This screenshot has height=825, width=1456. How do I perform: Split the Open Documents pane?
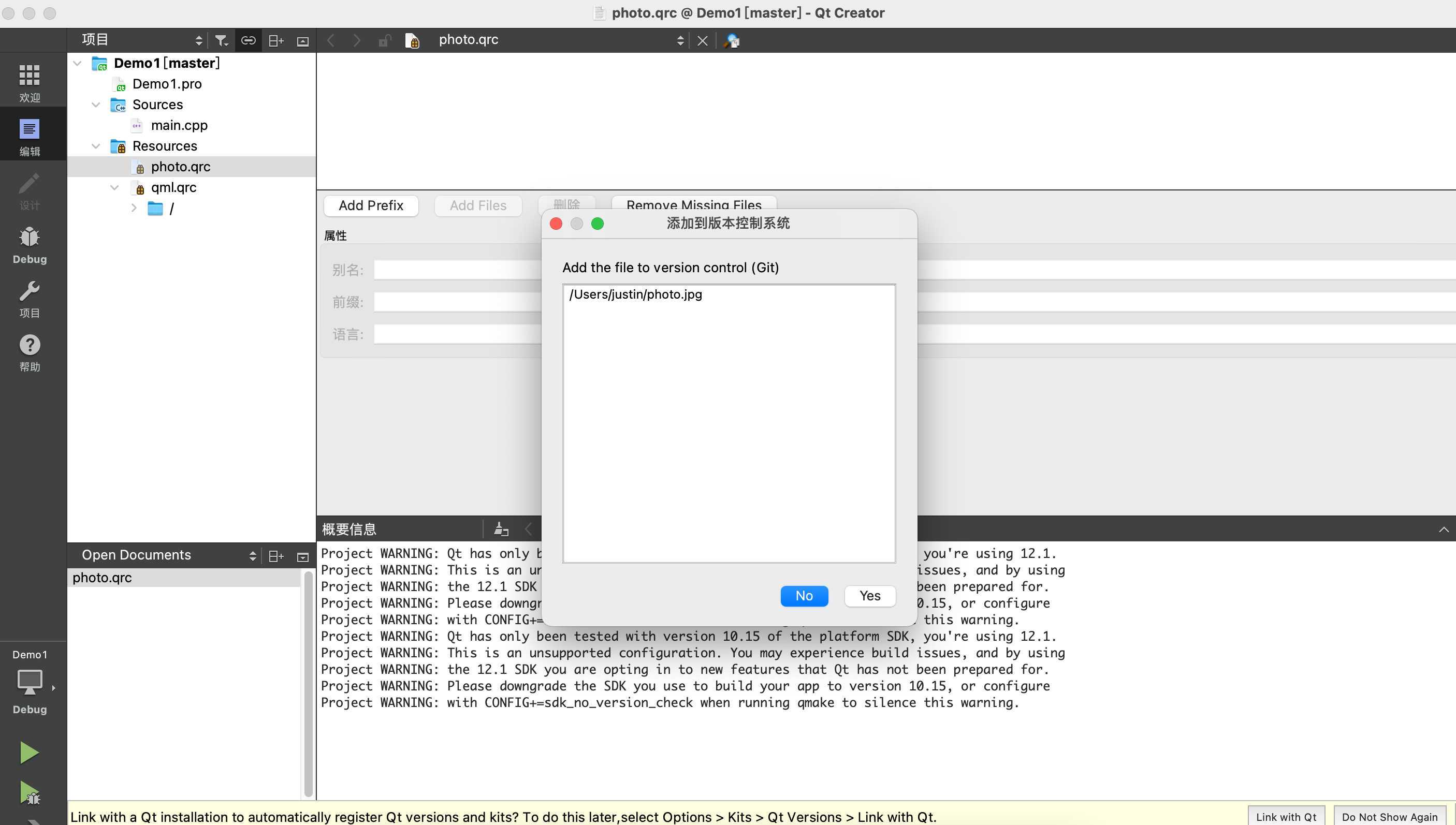[276, 556]
